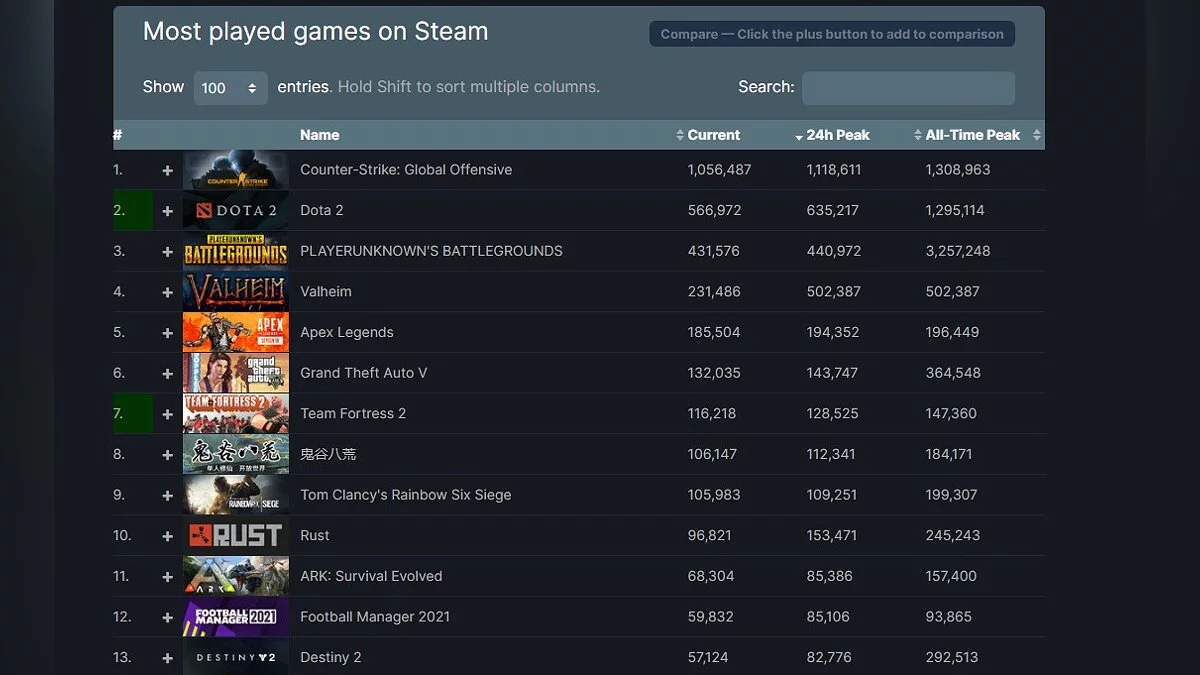Sort by All-Time Peak column header
Screen dimensions: 1200x675
(x=972, y=135)
